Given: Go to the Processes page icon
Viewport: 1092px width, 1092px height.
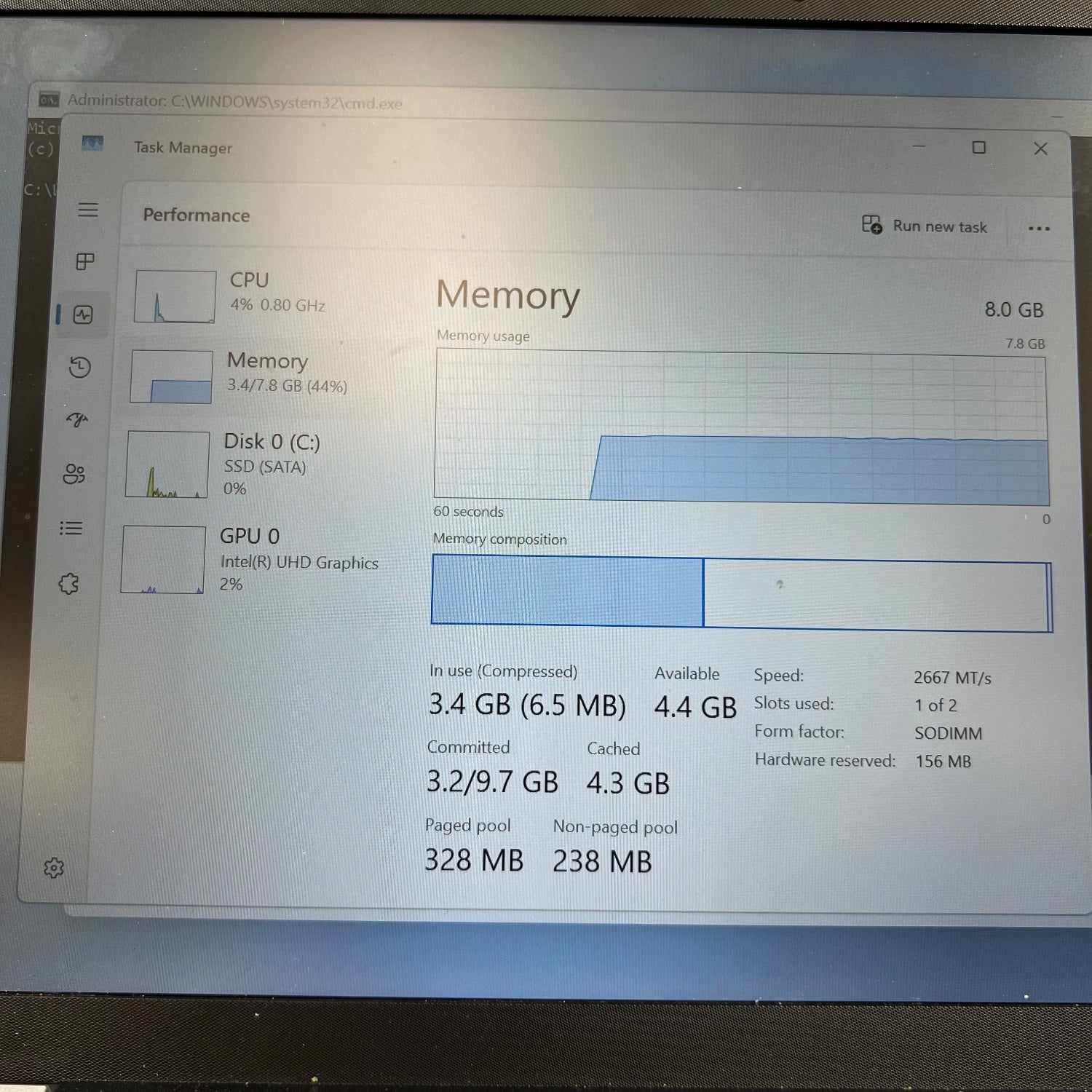Looking at the screenshot, I should tap(85, 261).
